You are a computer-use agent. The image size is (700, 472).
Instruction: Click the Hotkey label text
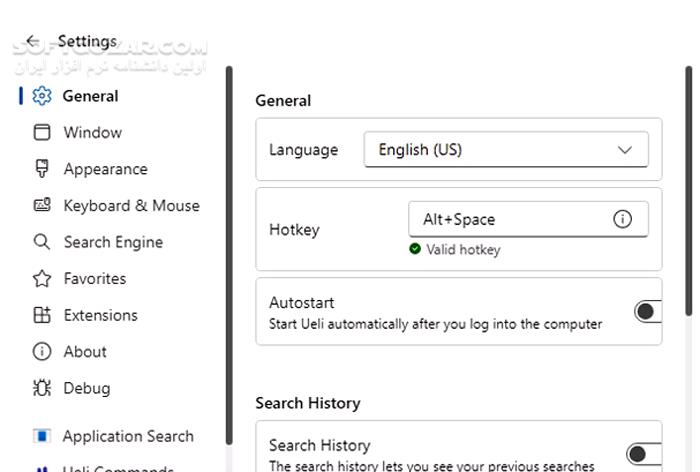click(x=294, y=230)
